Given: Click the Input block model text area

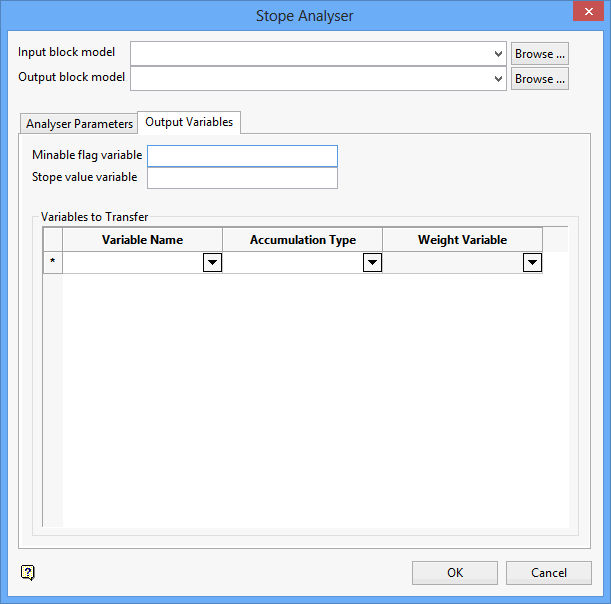Looking at the screenshot, I should (311, 54).
